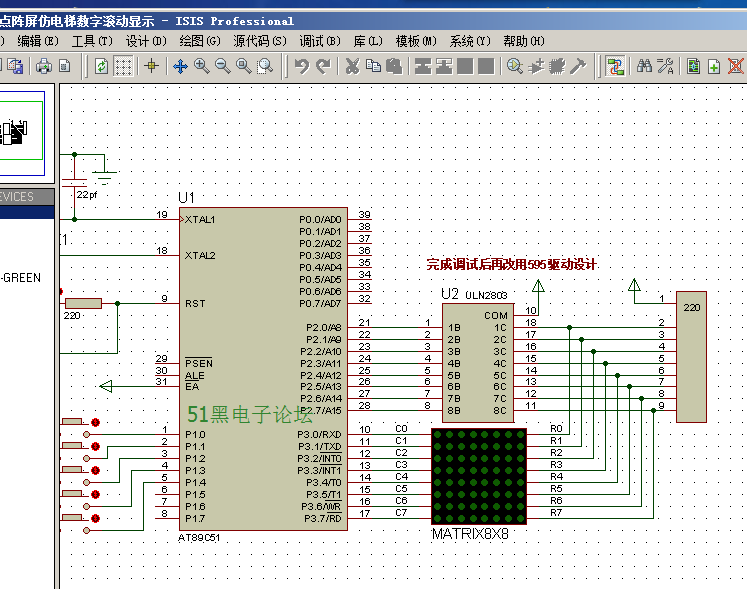Click the search and tag binoculars icon

coord(644,66)
